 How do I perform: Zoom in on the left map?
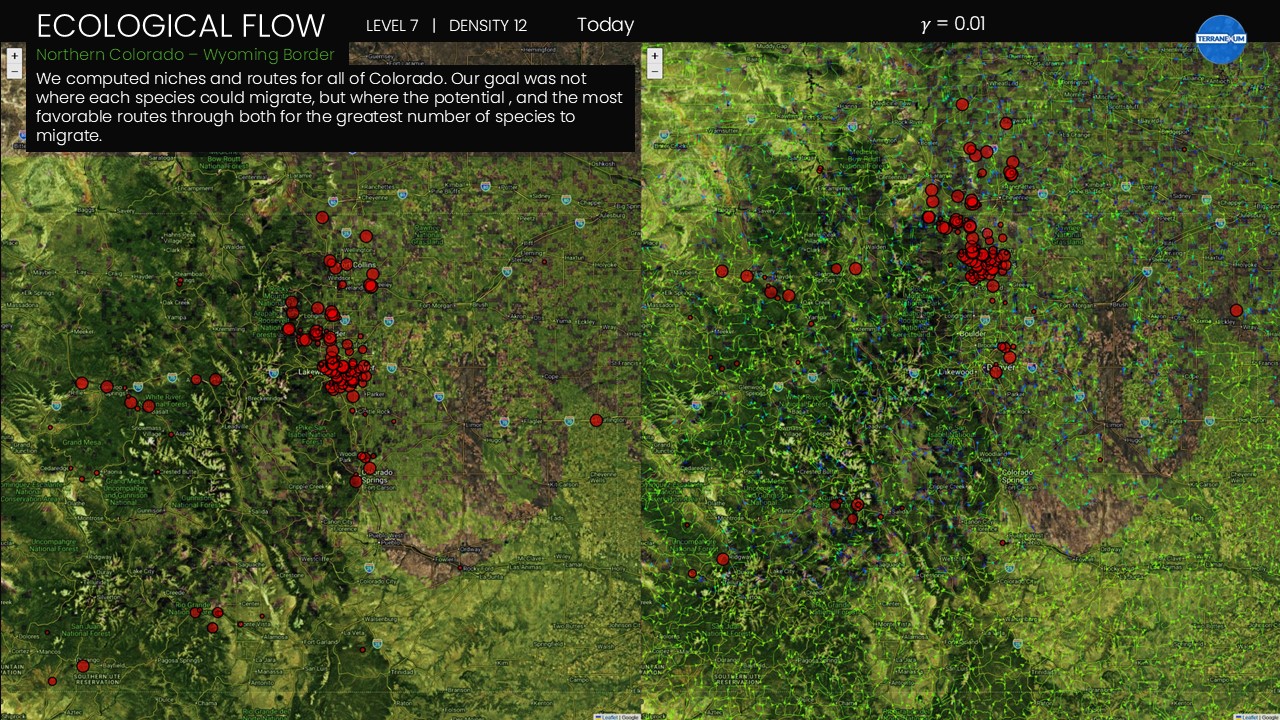click(x=14, y=56)
